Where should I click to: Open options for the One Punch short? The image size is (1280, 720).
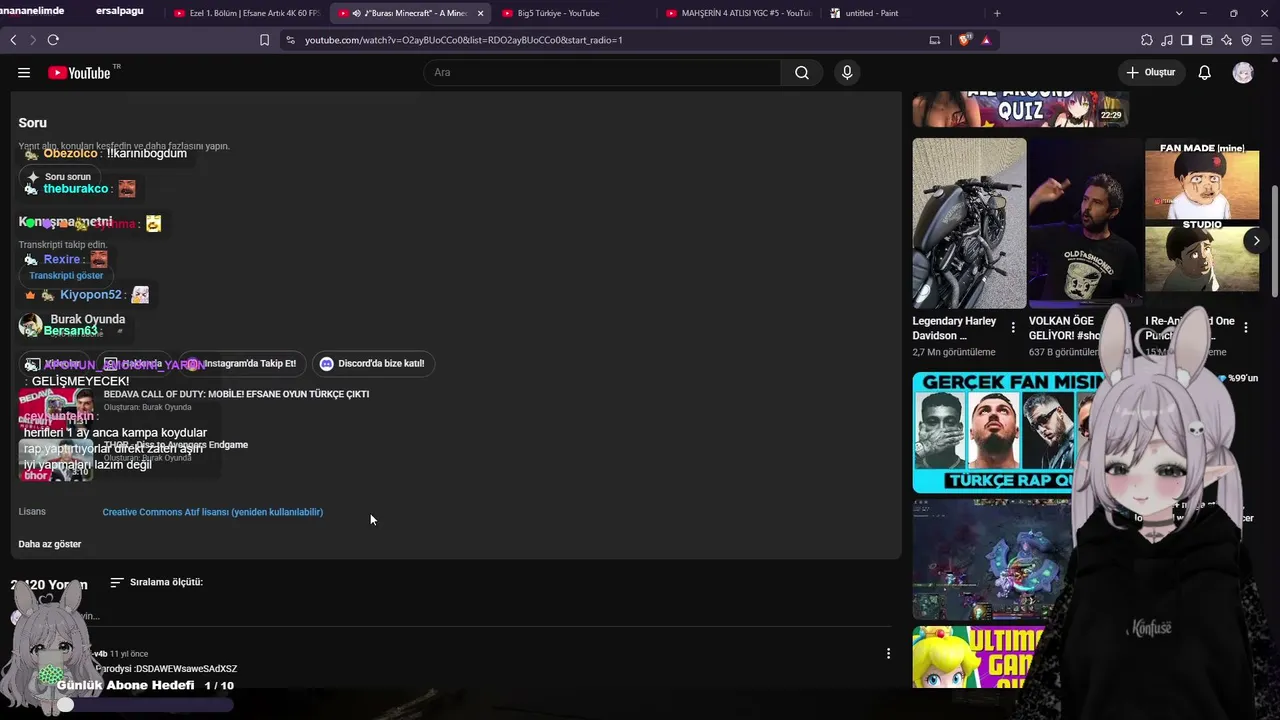[1245, 327]
